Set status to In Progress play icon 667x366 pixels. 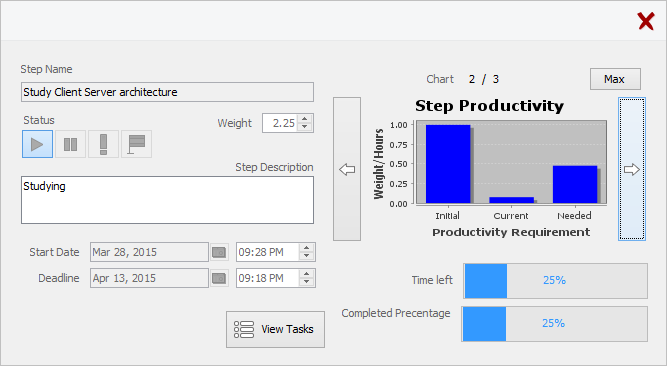pos(37,144)
